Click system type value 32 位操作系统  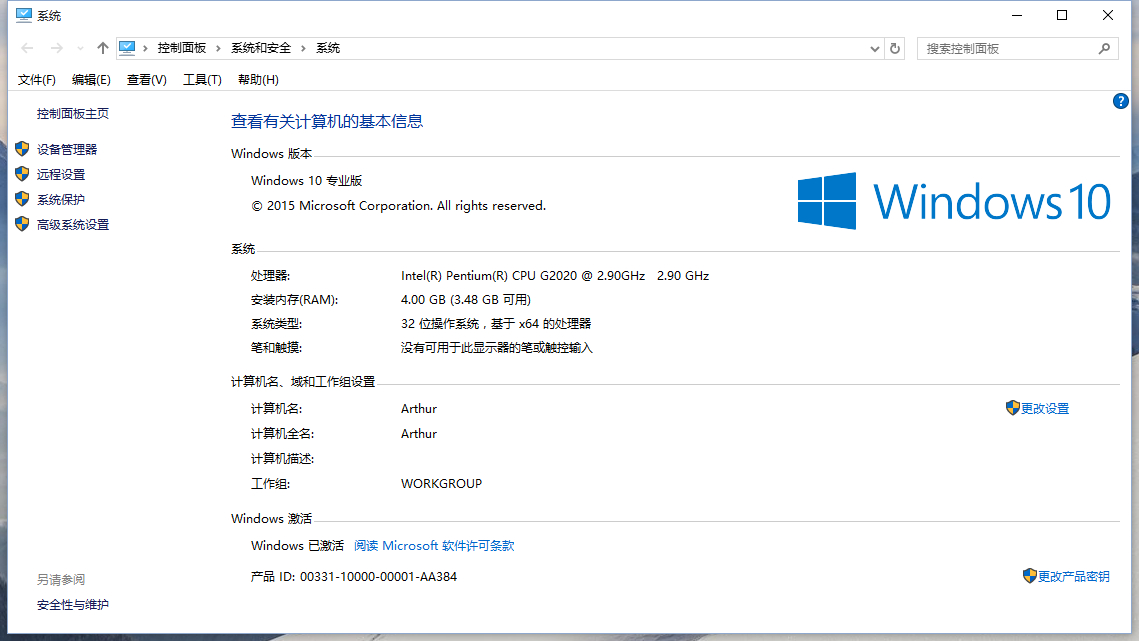496,323
